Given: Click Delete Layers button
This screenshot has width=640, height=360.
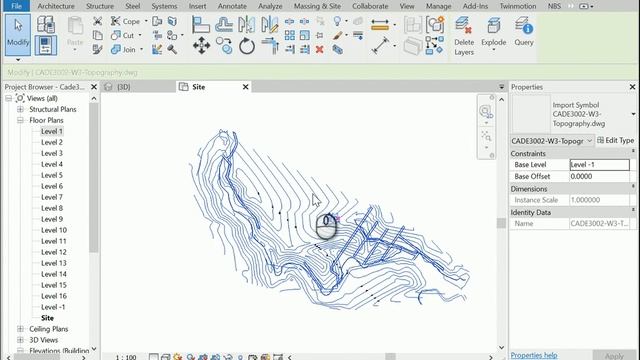Looking at the screenshot, I should tap(464, 36).
